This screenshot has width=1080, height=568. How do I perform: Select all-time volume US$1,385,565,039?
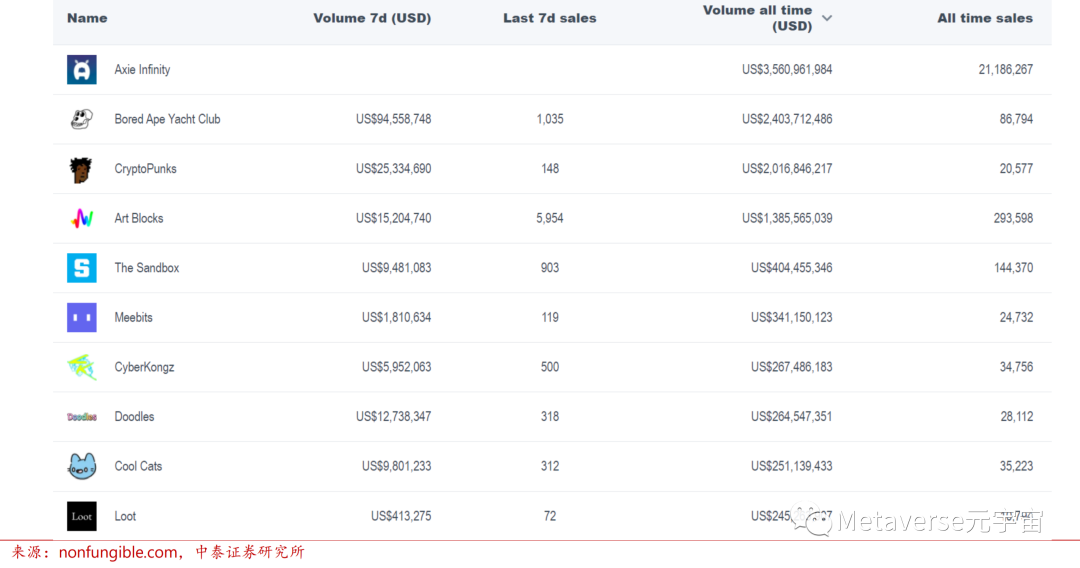coord(787,218)
